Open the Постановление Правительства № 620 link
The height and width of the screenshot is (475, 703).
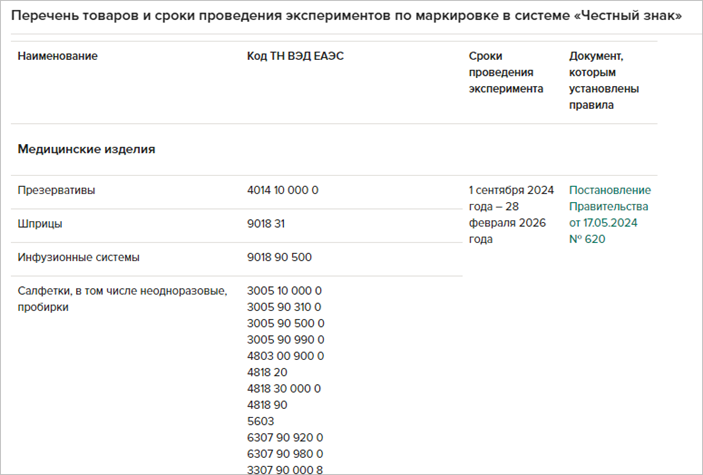point(609,214)
